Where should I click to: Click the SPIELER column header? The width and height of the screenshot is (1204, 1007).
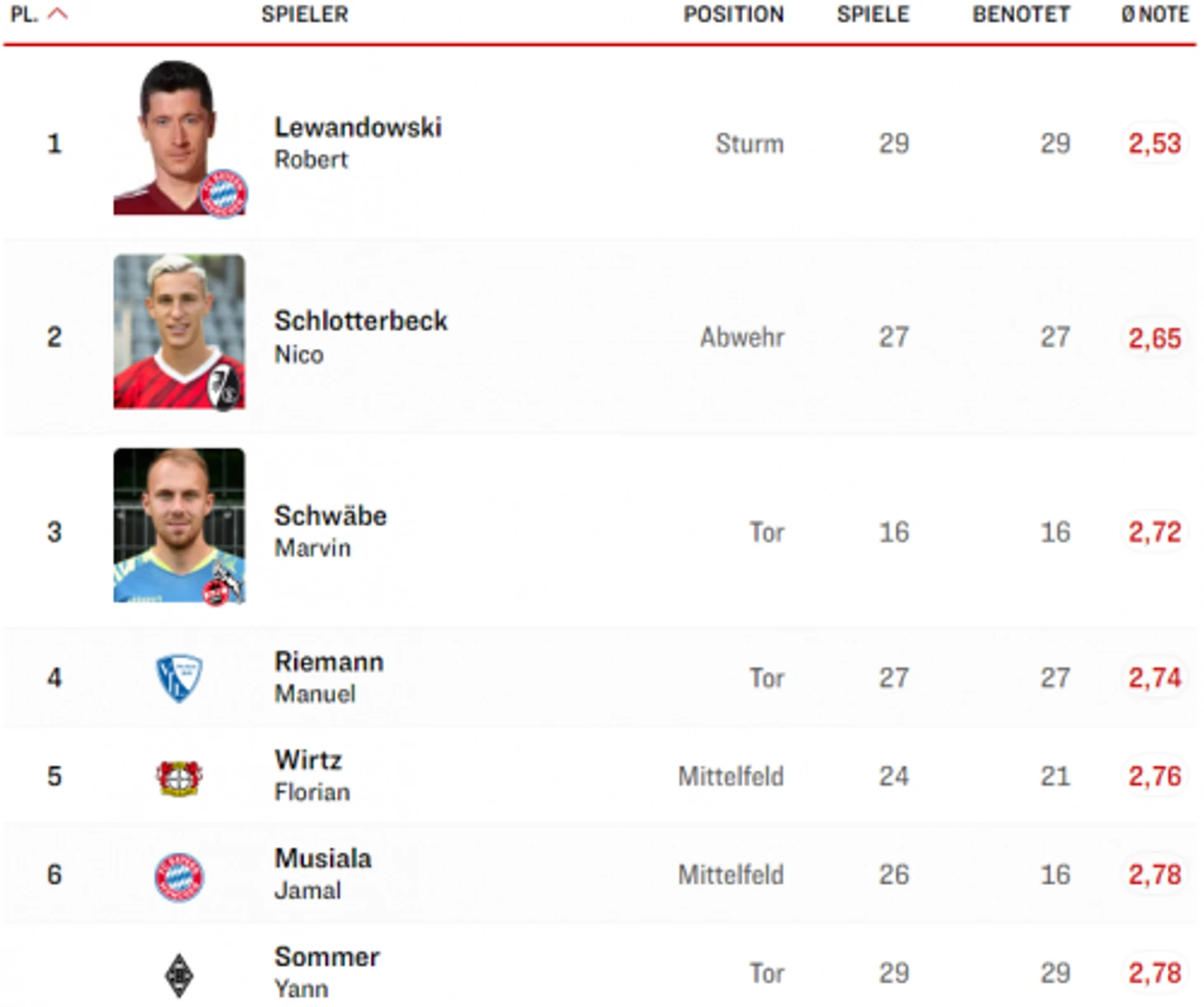point(304,15)
